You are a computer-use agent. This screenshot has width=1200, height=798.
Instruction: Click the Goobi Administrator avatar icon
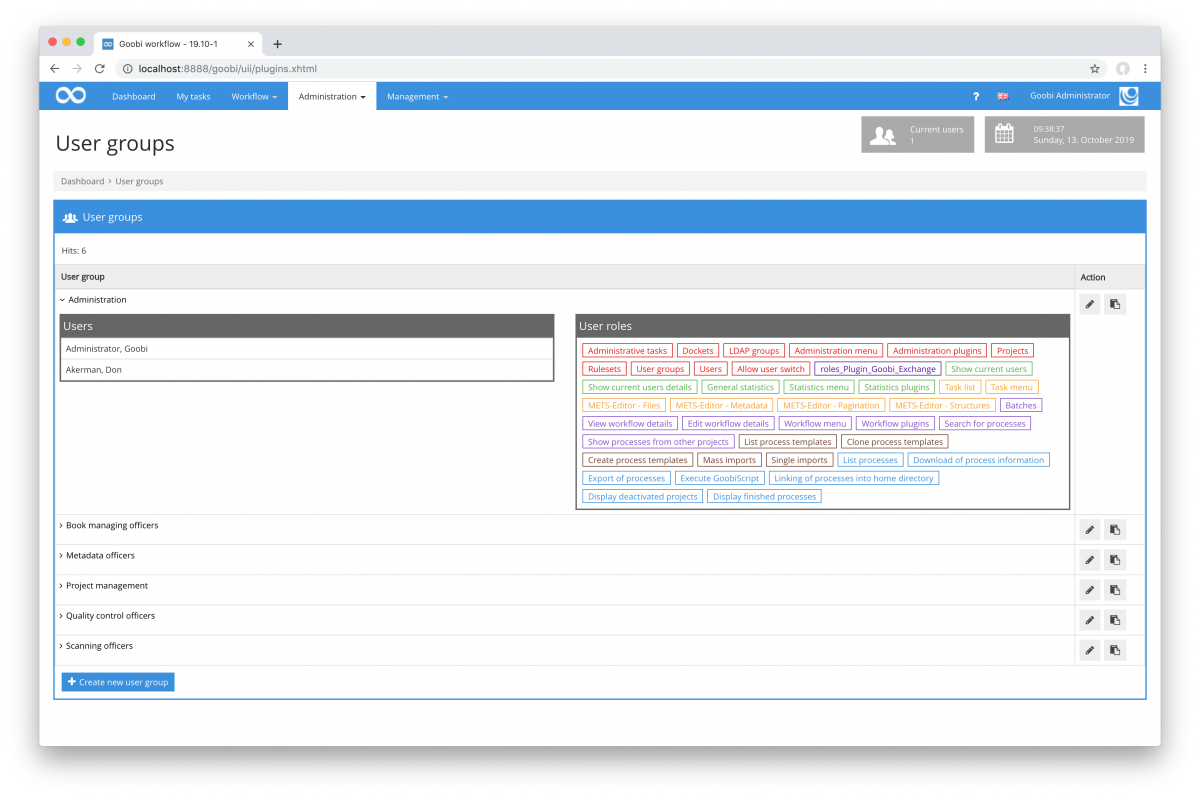(1129, 95)
